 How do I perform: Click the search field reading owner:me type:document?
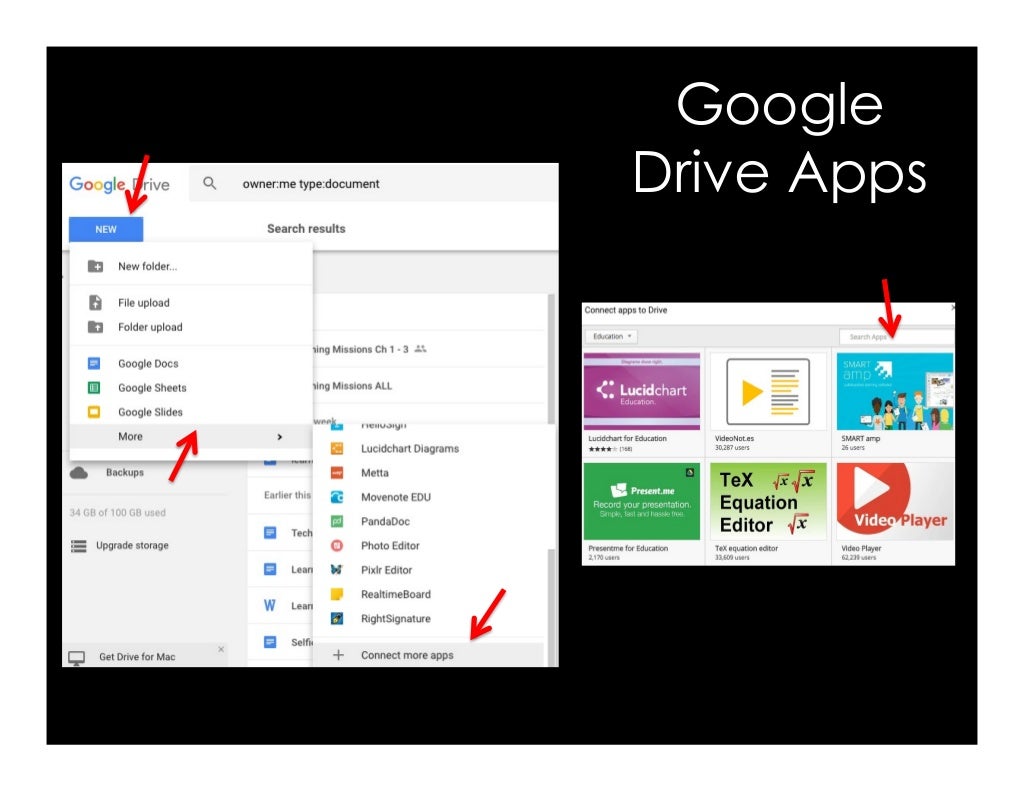point(374,183)
